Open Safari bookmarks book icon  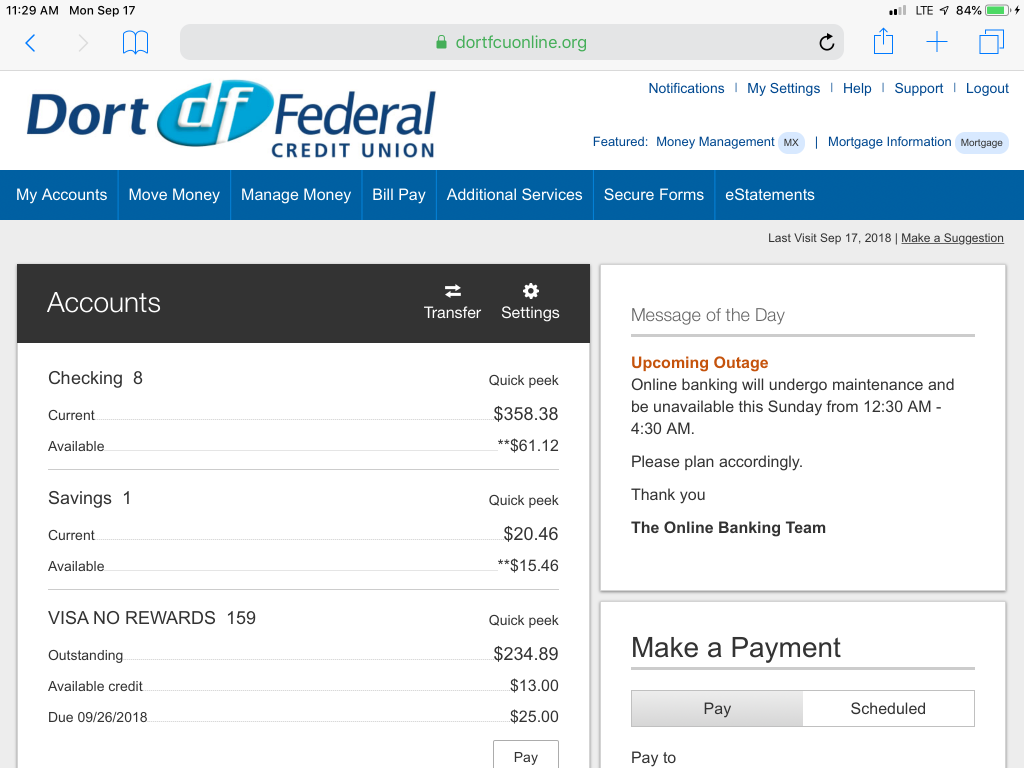tap(135, 42)
